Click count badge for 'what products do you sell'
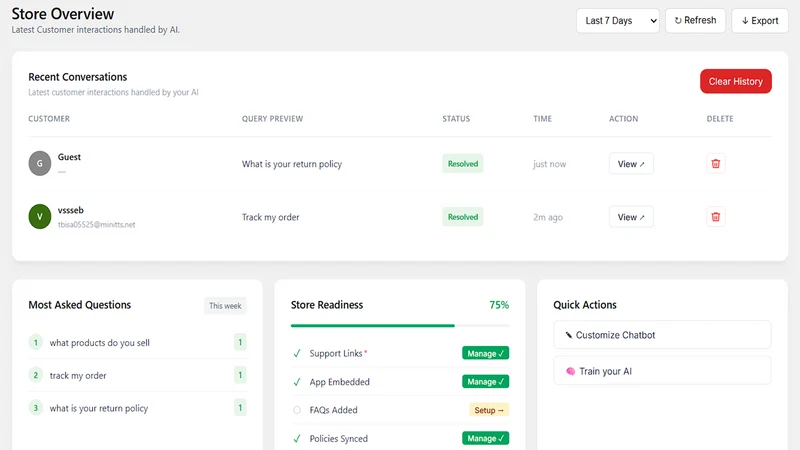Image resolution: width=800 pixels, height=450 pixels. [x=240, y=342]
